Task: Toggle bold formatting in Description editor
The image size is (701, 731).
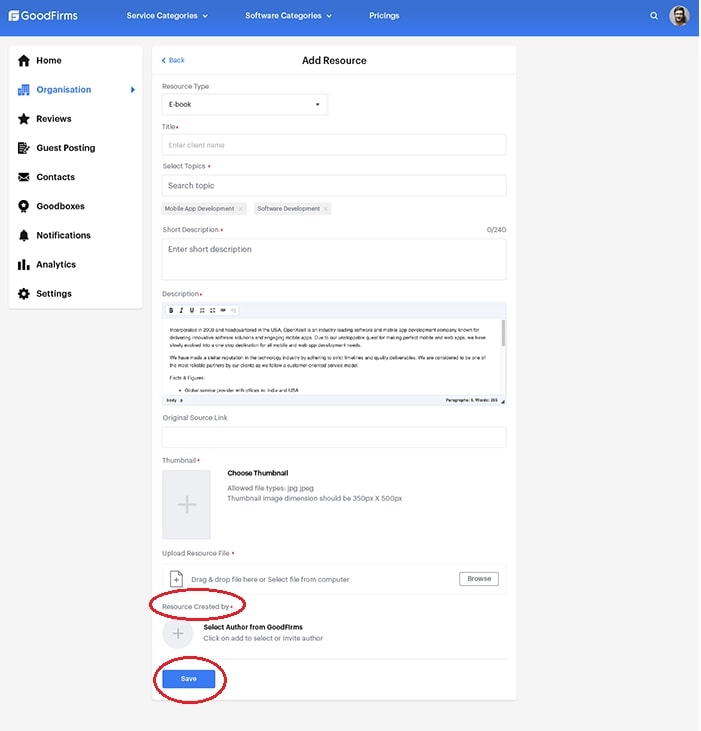Action: (171, 310)
